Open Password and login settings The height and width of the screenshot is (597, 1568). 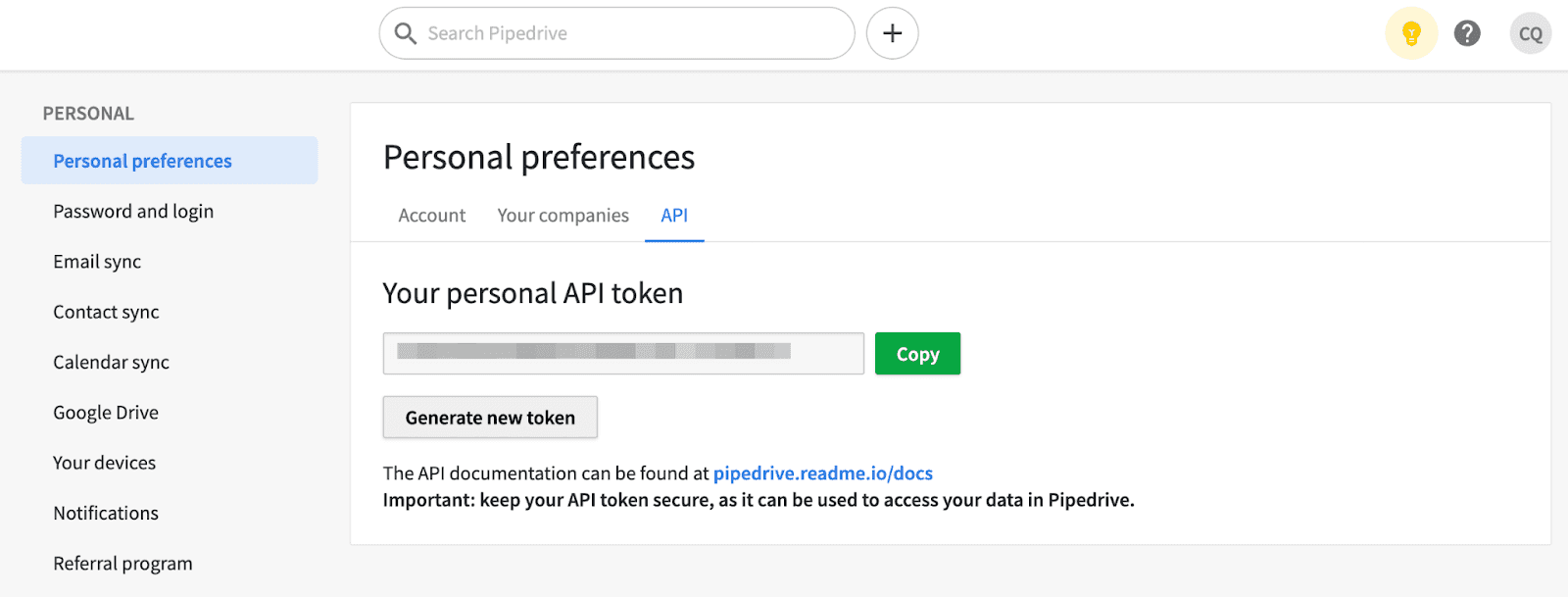click(x=133, y=212)
